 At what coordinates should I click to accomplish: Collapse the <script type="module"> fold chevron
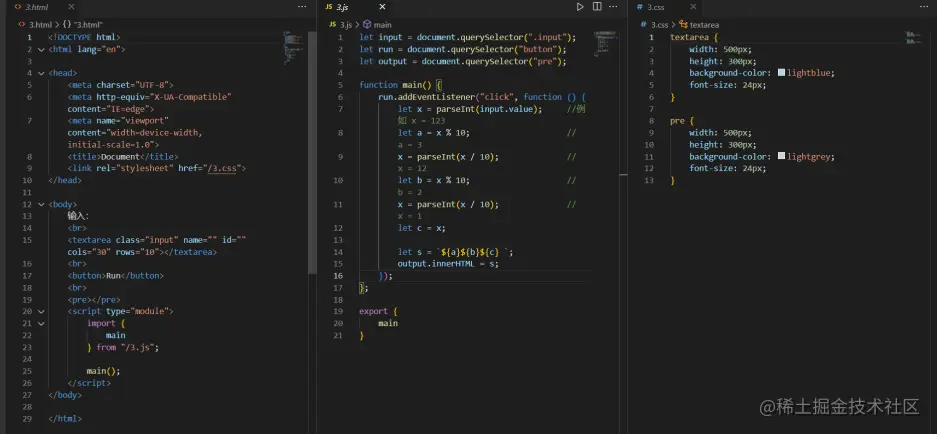pos(41,311)
